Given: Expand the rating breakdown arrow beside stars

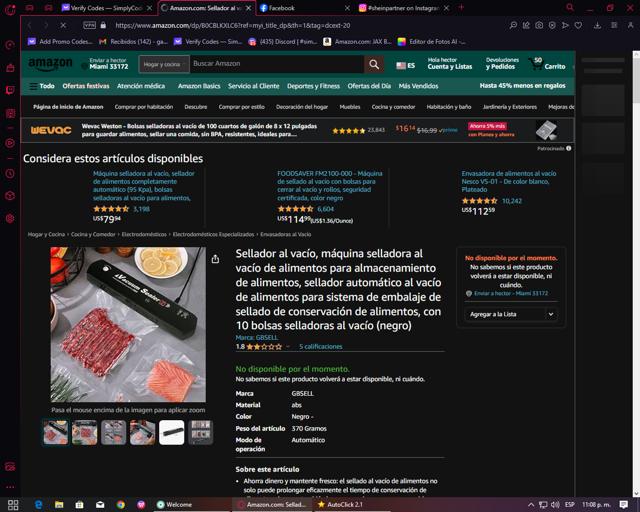Looking at the screenshot, I should pos(288,347).
